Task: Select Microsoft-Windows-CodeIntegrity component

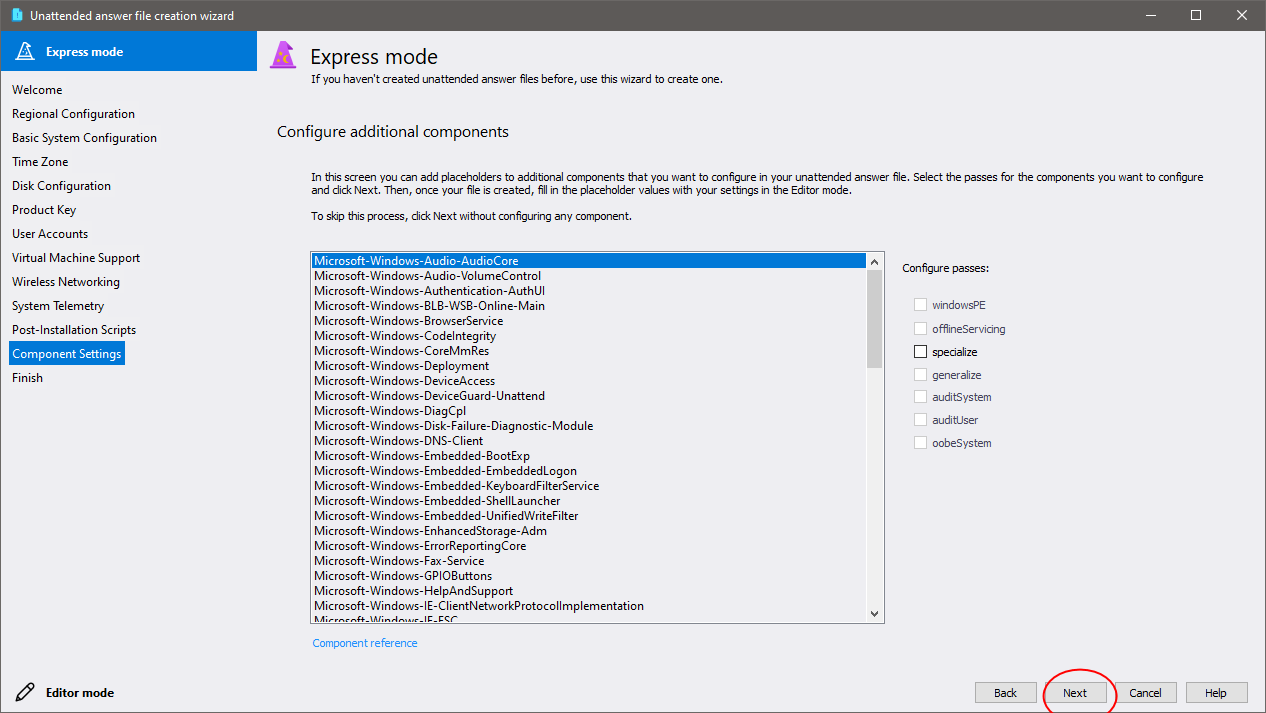Action: 588,336
